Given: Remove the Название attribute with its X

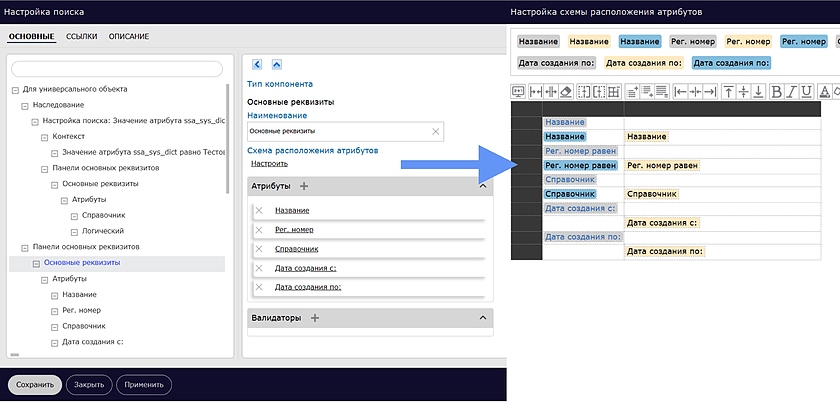Looking at the screenshot, I should pyautogui.click(x=259, y=210).
